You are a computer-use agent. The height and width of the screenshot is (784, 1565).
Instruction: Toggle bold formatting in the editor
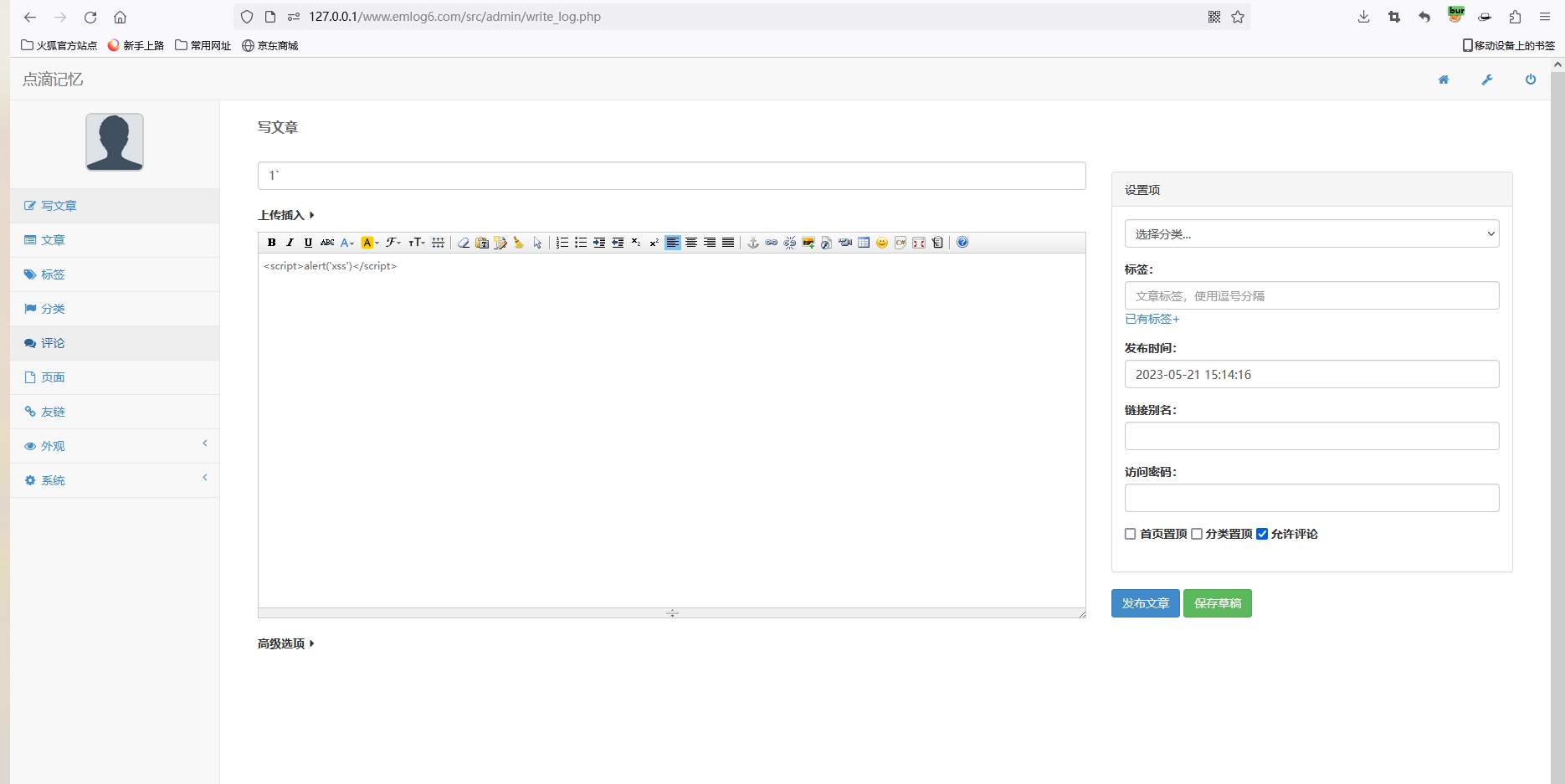point(271,243)
